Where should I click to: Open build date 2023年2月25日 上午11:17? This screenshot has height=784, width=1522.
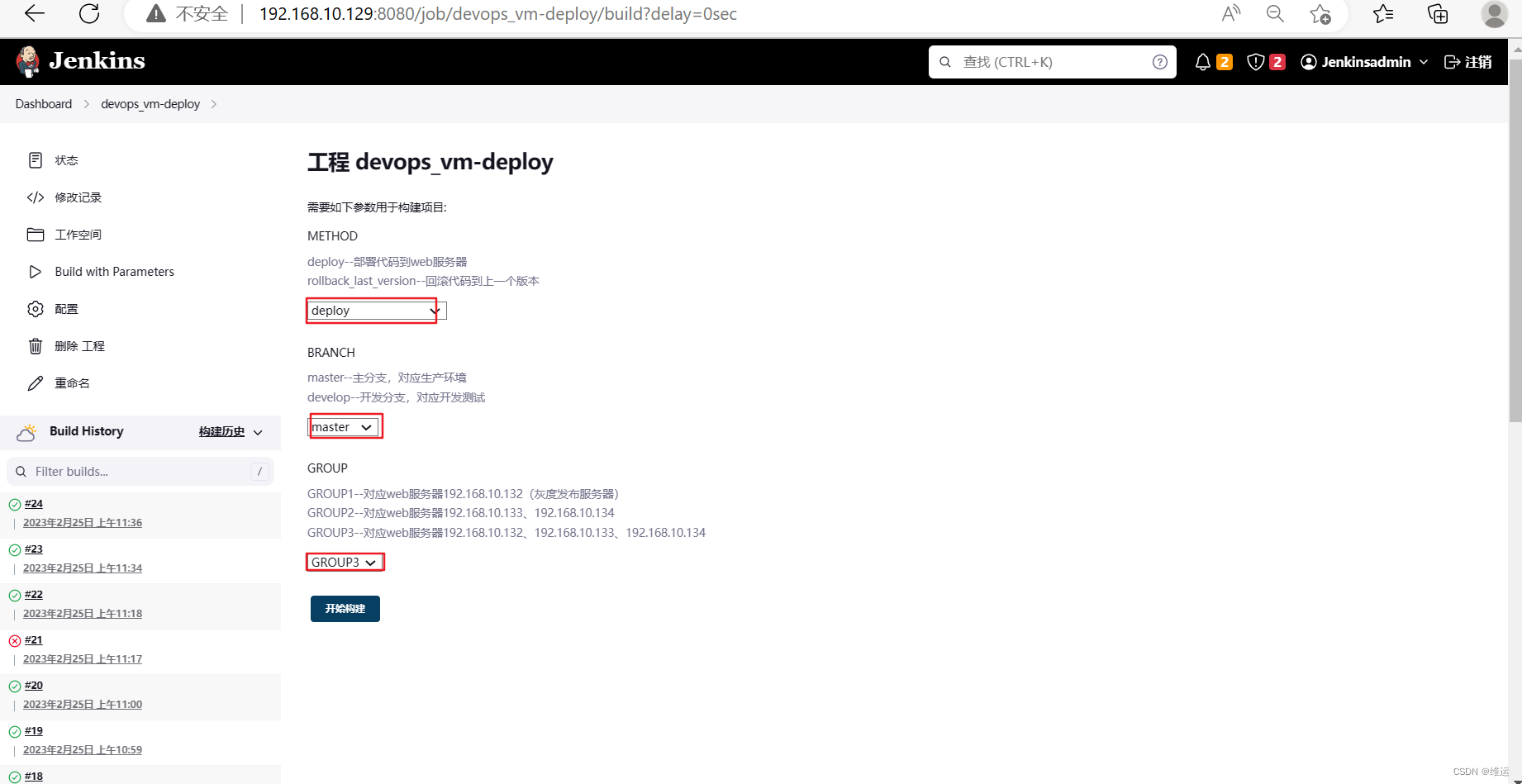83,659
